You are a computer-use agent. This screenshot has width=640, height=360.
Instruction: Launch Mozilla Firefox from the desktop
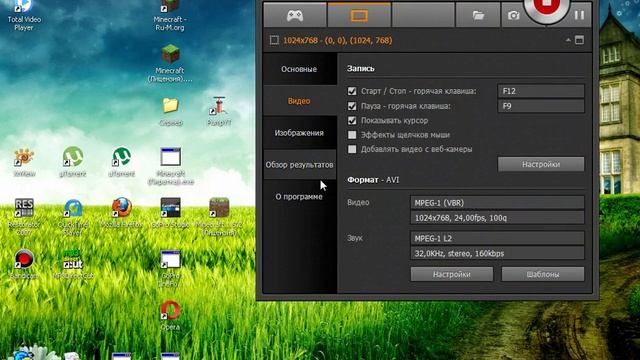click(x=122, y=213)
